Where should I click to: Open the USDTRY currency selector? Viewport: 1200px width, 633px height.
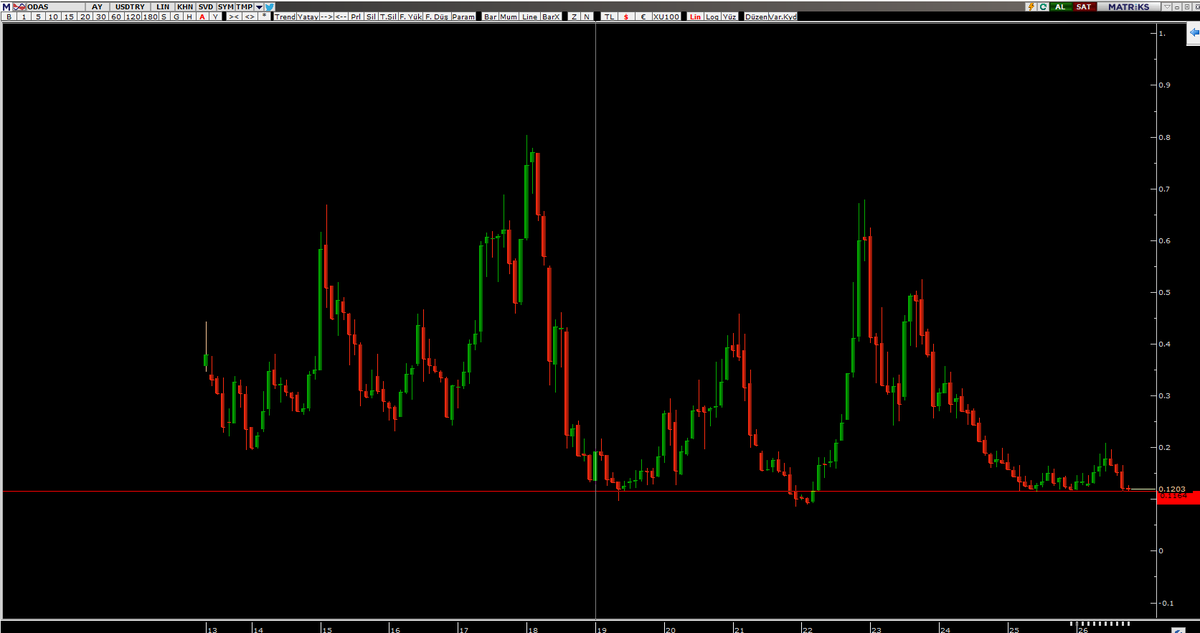click(131, 6)
